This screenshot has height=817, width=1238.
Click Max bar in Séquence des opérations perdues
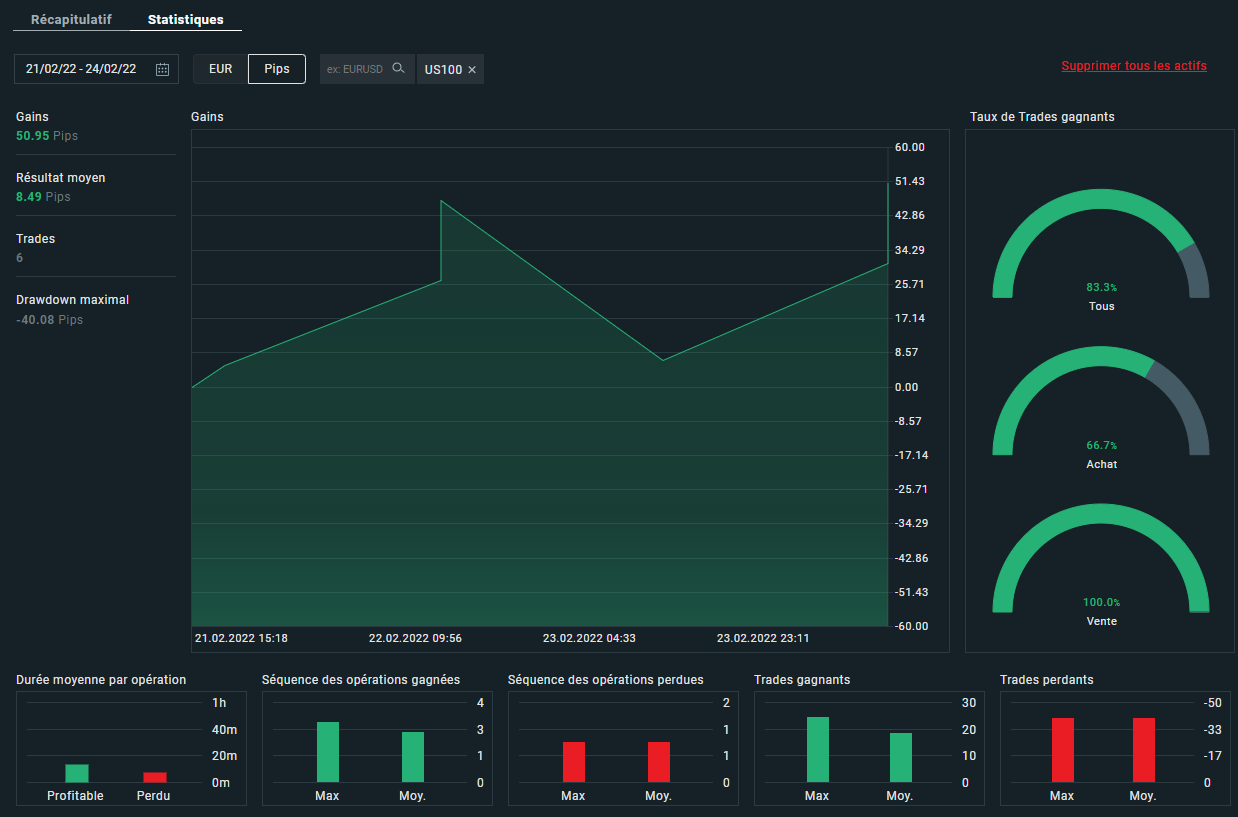click(574, 762)
